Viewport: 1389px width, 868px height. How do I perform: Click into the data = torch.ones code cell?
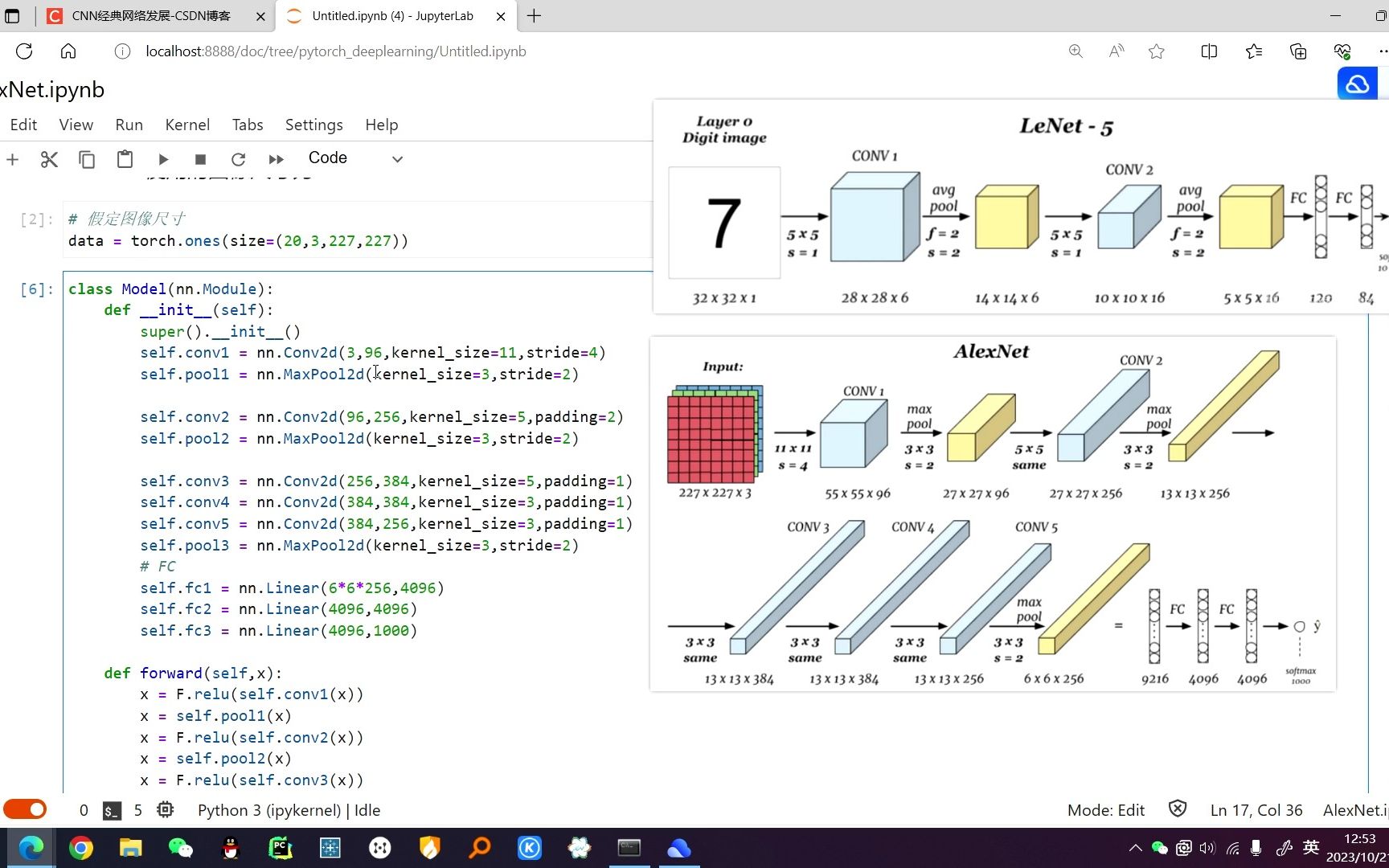358,230
